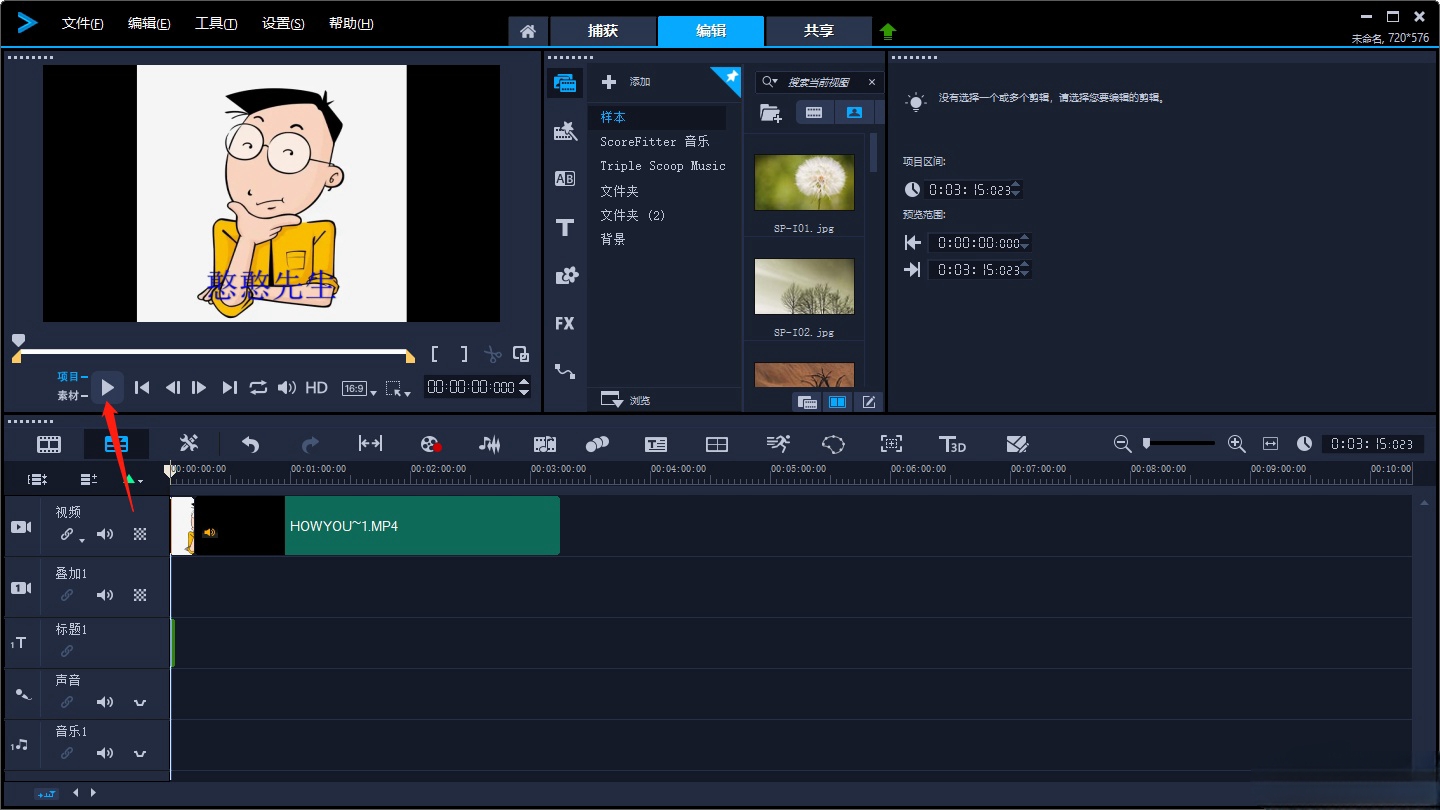Switch timeline to Storyboard view

pos(49,444)
